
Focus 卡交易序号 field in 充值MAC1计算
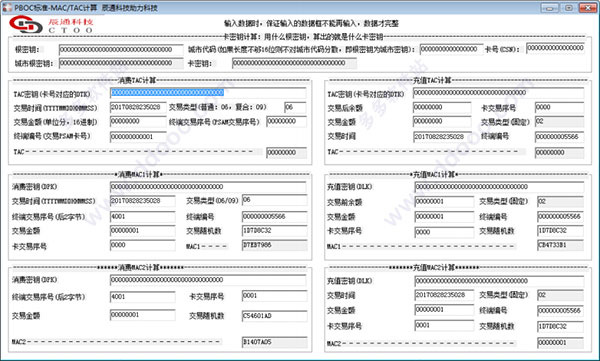point(444,232)
